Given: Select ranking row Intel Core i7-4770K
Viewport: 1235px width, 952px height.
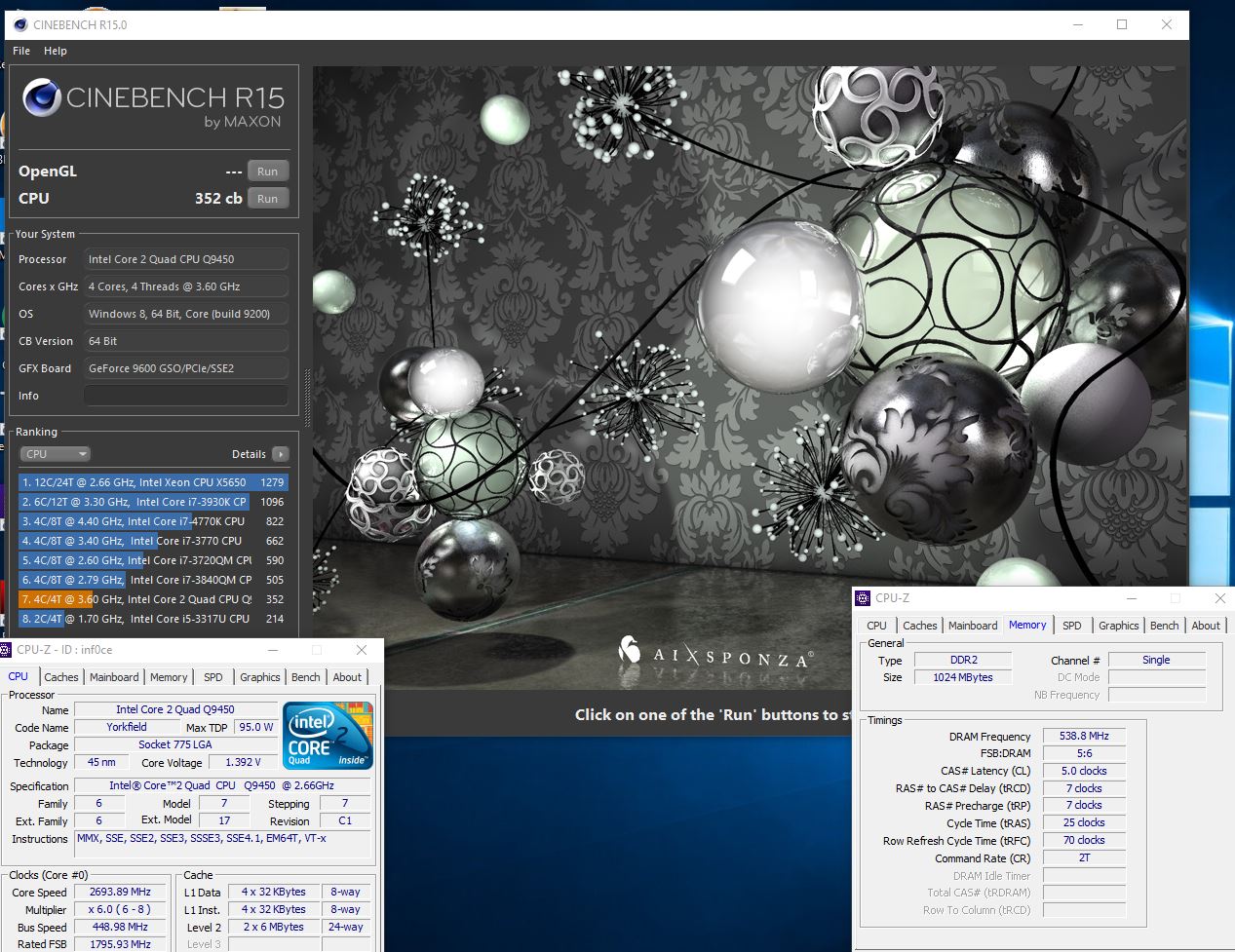Looking at the screenshot, I should [x=153, y=521].
